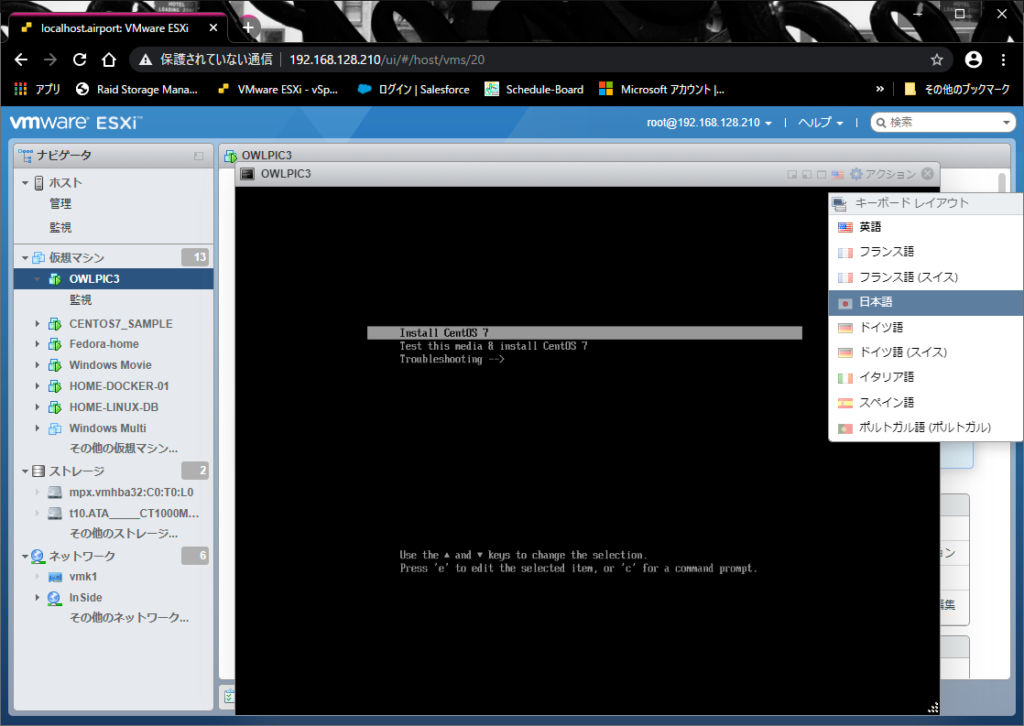The height and width of the screenshot is (726, 1024).
Task: Bookmark this page with star icon
Action: pos(937,60)
